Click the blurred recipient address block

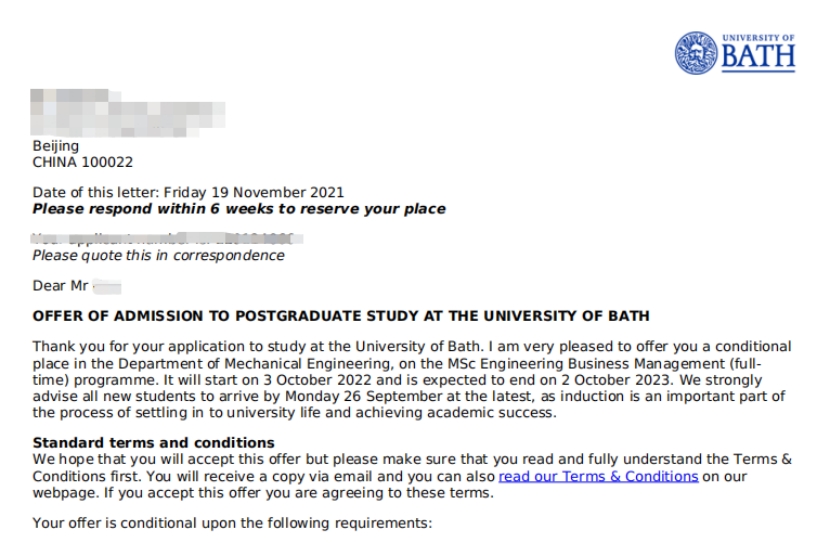pos(128,112)
